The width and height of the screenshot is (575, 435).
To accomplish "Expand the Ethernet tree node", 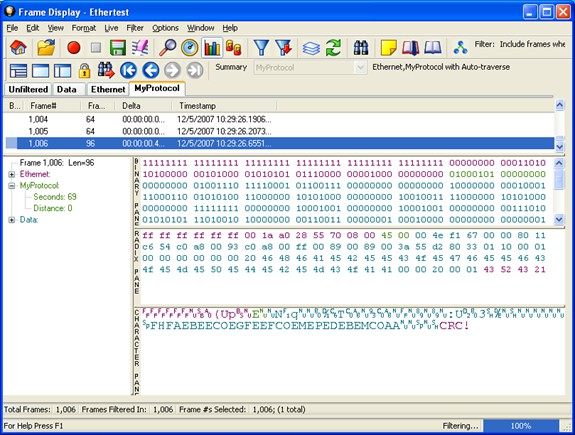I will tap(12, 174).
